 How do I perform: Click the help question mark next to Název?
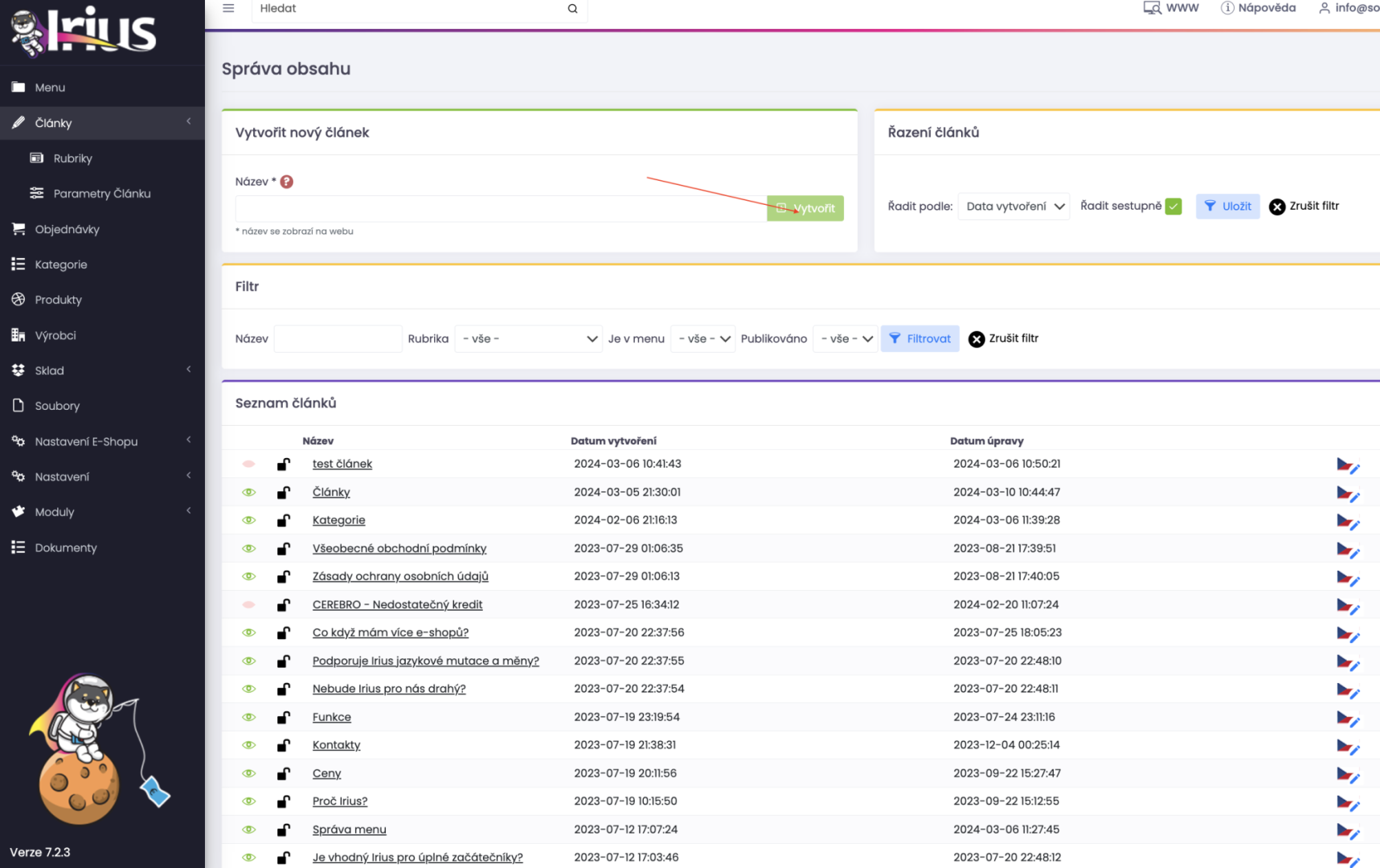point(287,182)
